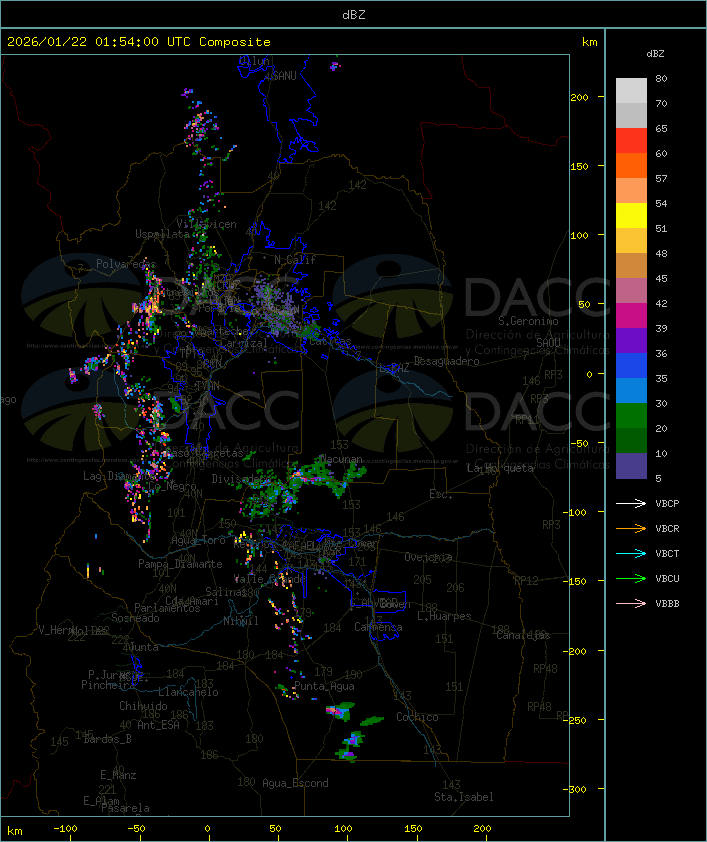Select the red 60-65 dBZ legend swatch
This screenshot has width=707, height=842.
[x=631, y=141]
